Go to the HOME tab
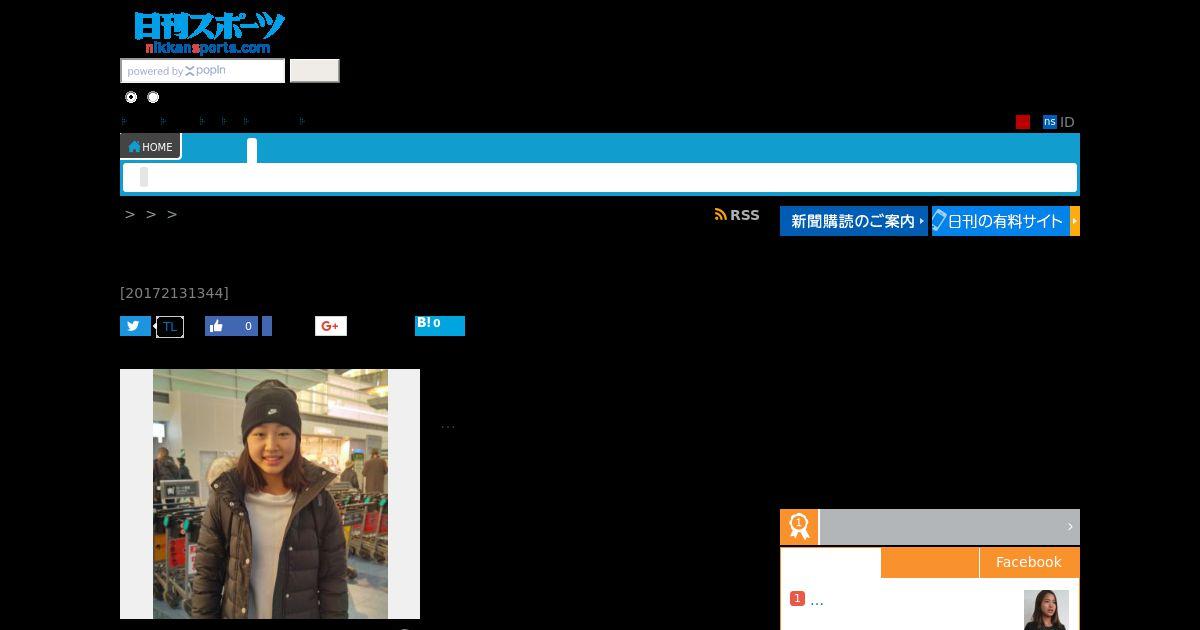Screen dimensions: 1200x630 (150, 147)
